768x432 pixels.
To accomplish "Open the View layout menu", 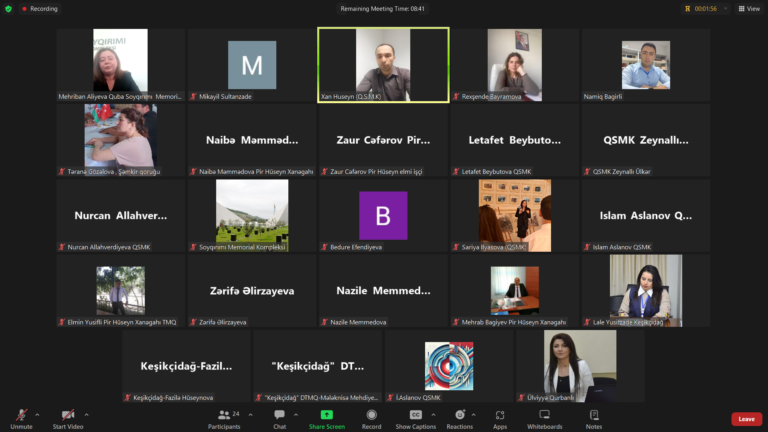I will point(749,8).
